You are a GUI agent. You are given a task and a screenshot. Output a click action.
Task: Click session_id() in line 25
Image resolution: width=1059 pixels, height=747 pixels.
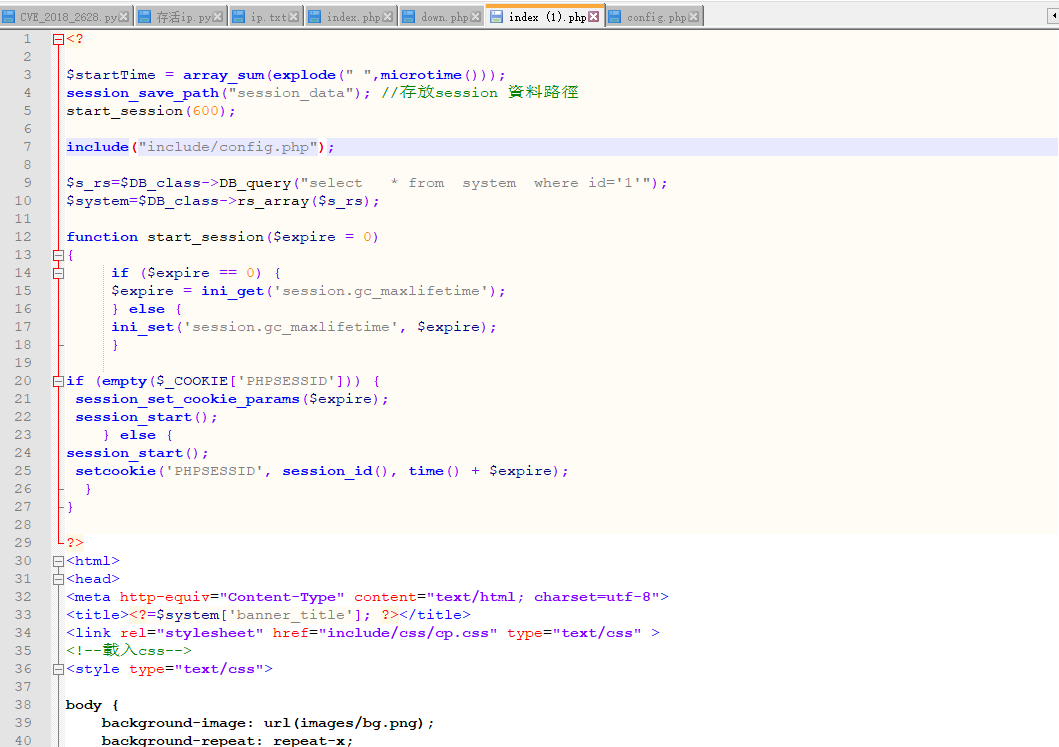335,471
